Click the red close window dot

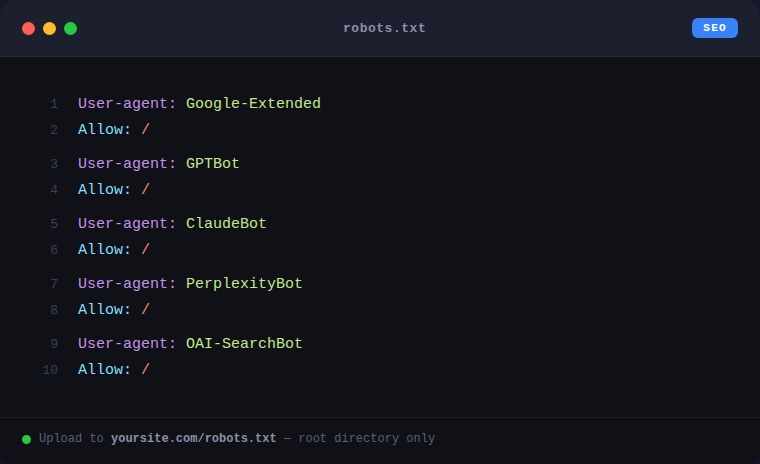29,29
